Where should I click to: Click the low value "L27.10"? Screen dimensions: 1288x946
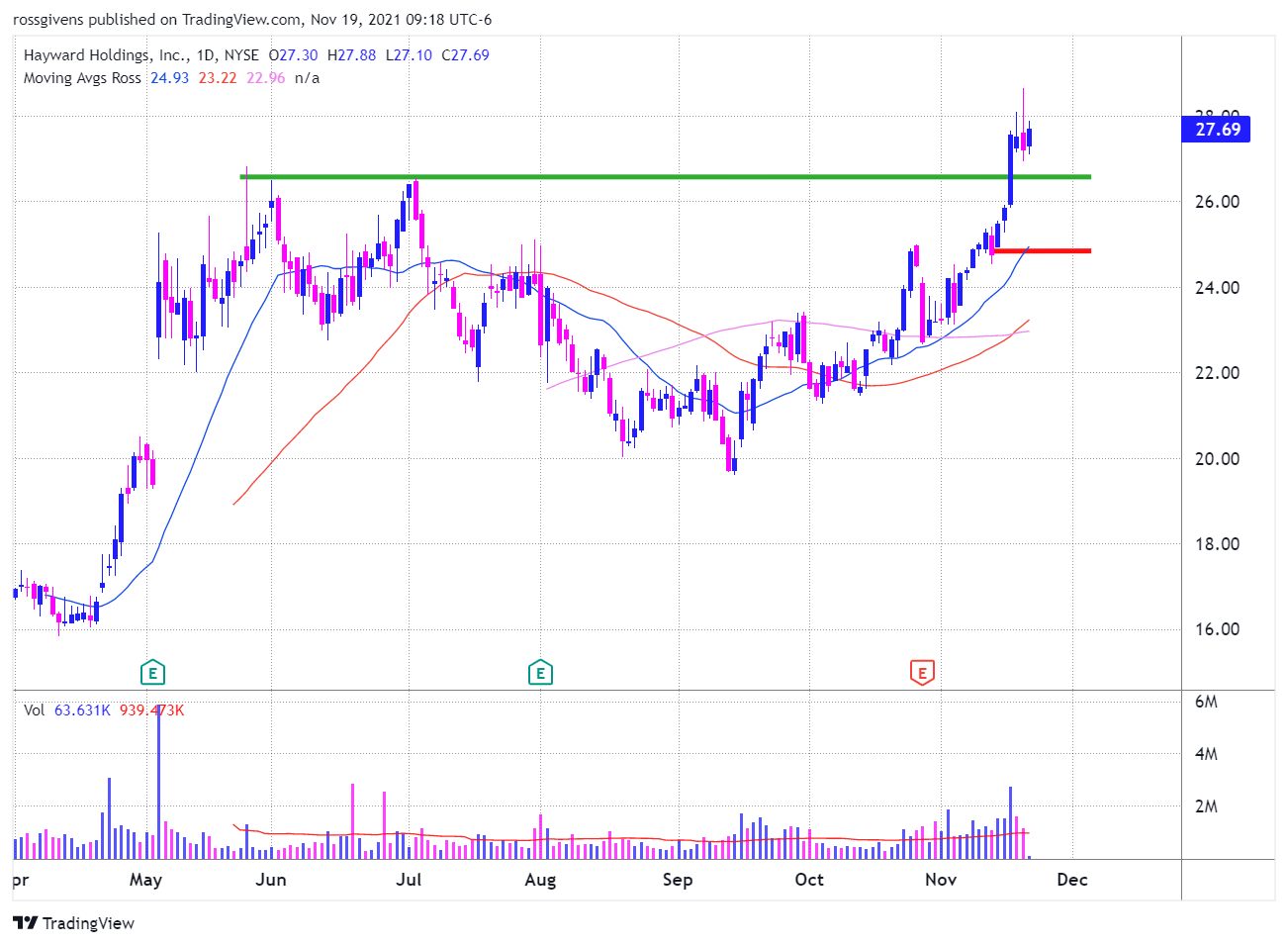pos(409,55)
